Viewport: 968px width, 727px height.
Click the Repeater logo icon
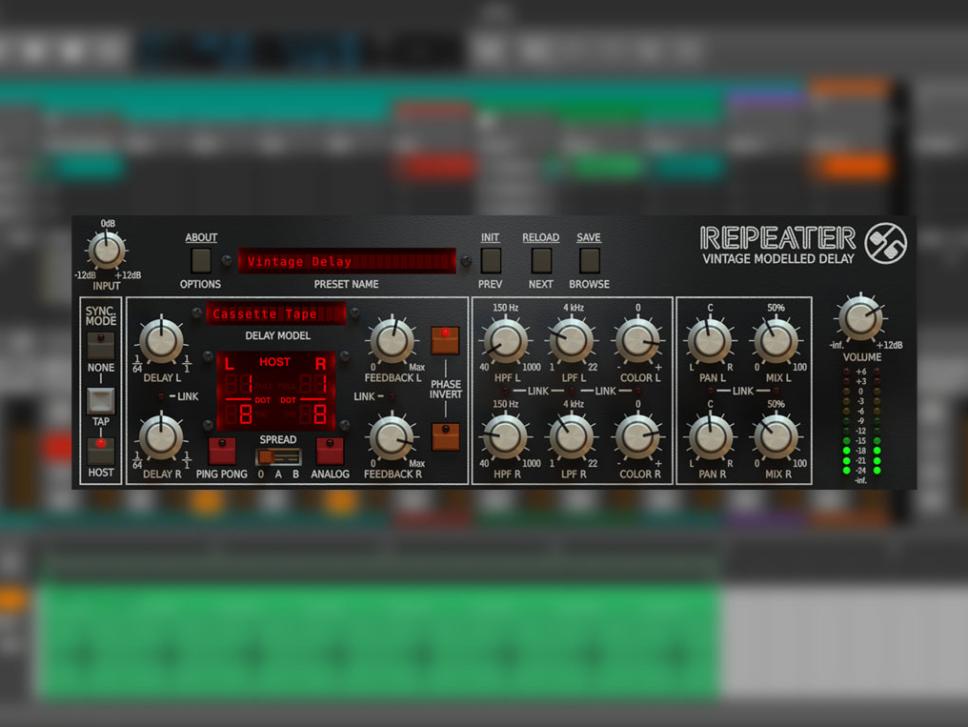tap(885, 243)
